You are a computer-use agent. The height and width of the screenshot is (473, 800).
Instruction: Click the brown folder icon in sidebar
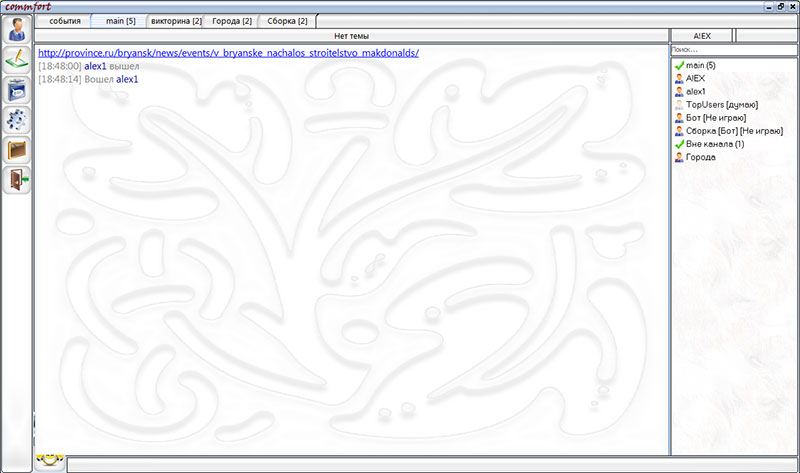click(x=17, y=149)
